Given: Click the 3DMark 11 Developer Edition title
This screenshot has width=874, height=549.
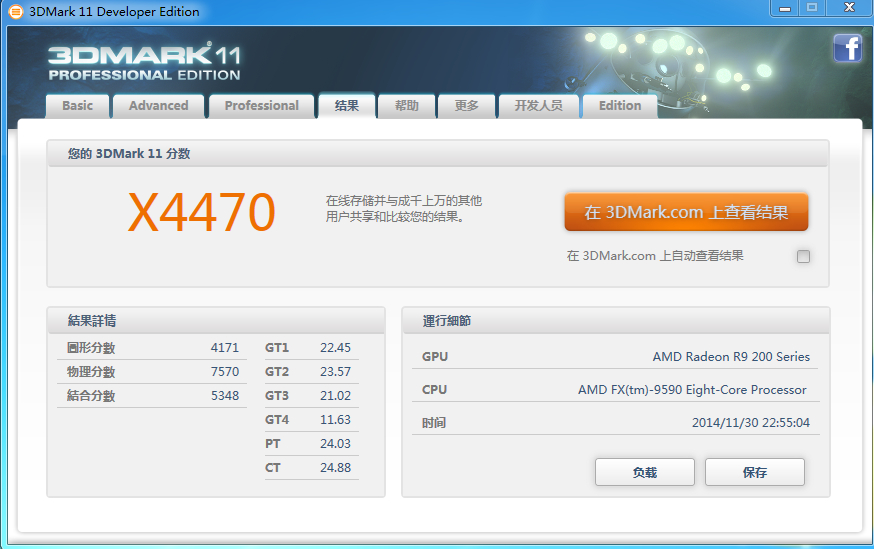Looking at the screenshot, I should [114, 12].
